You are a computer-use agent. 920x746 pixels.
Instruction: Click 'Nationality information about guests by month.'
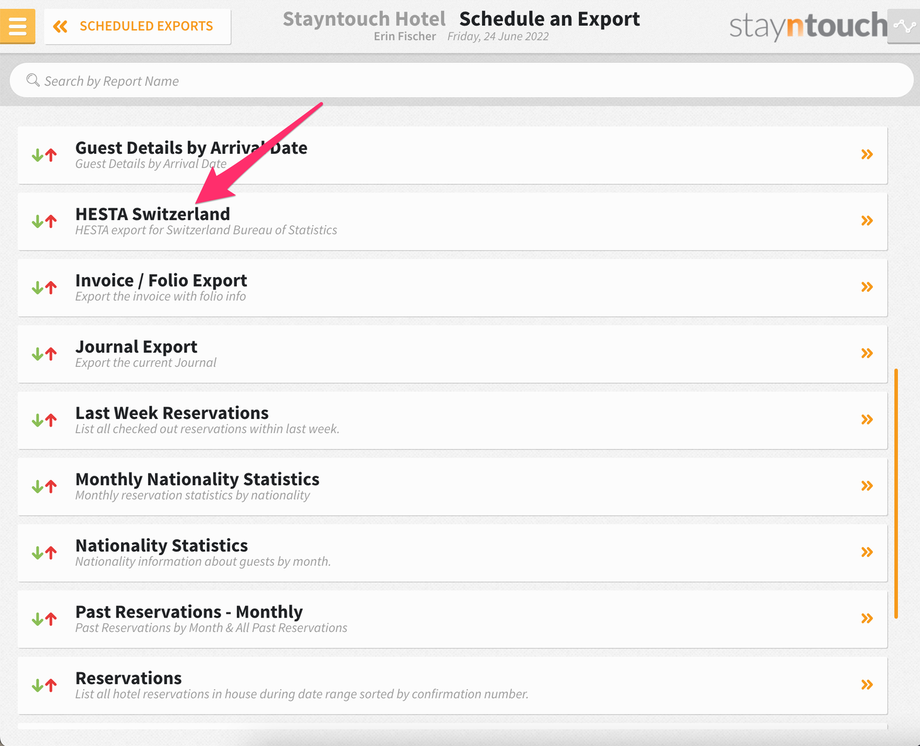pos(203,562)
